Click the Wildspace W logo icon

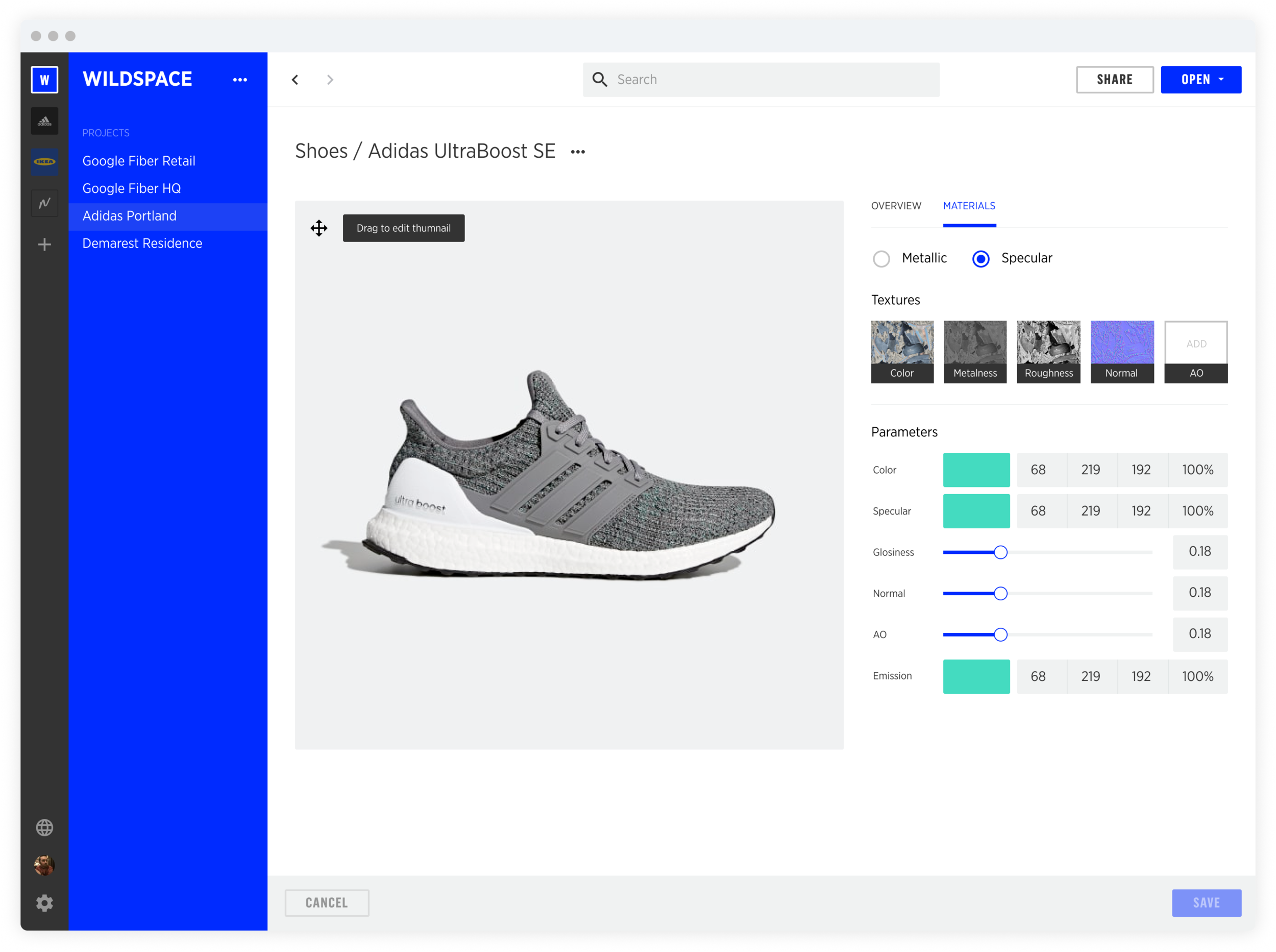click(44, 80)
